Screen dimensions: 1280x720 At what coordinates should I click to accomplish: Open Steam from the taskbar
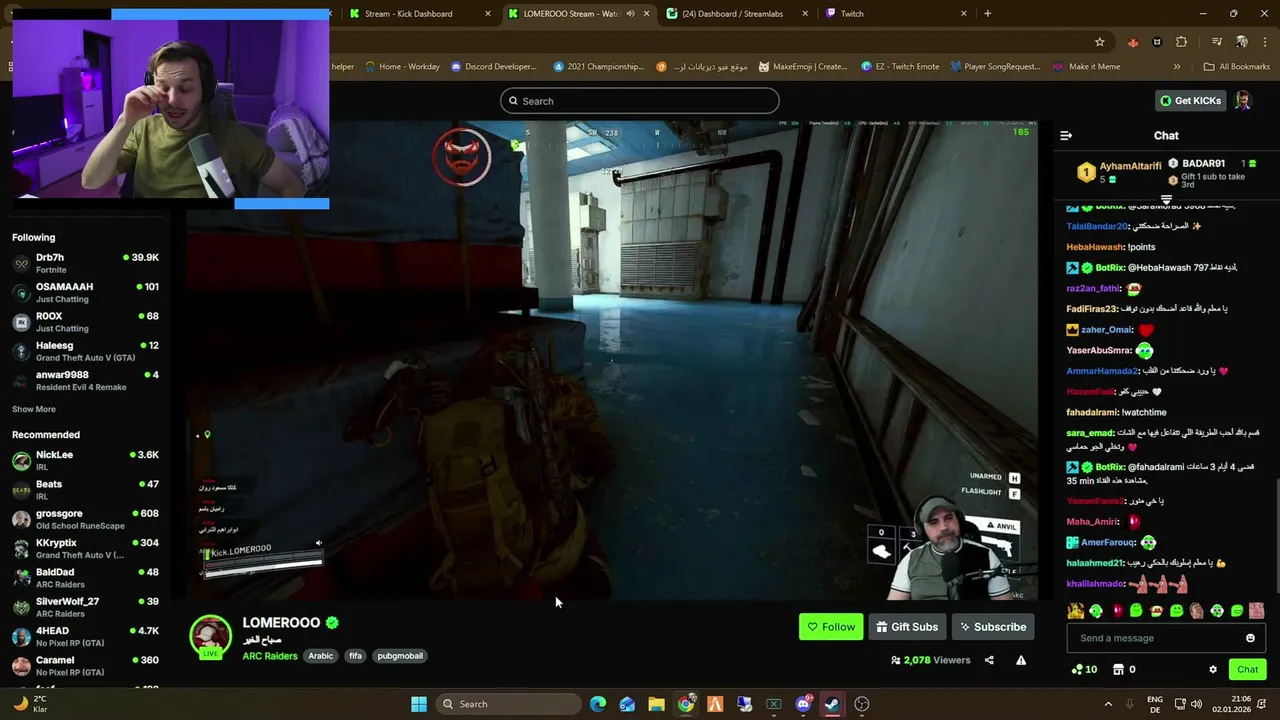[833, 704]
